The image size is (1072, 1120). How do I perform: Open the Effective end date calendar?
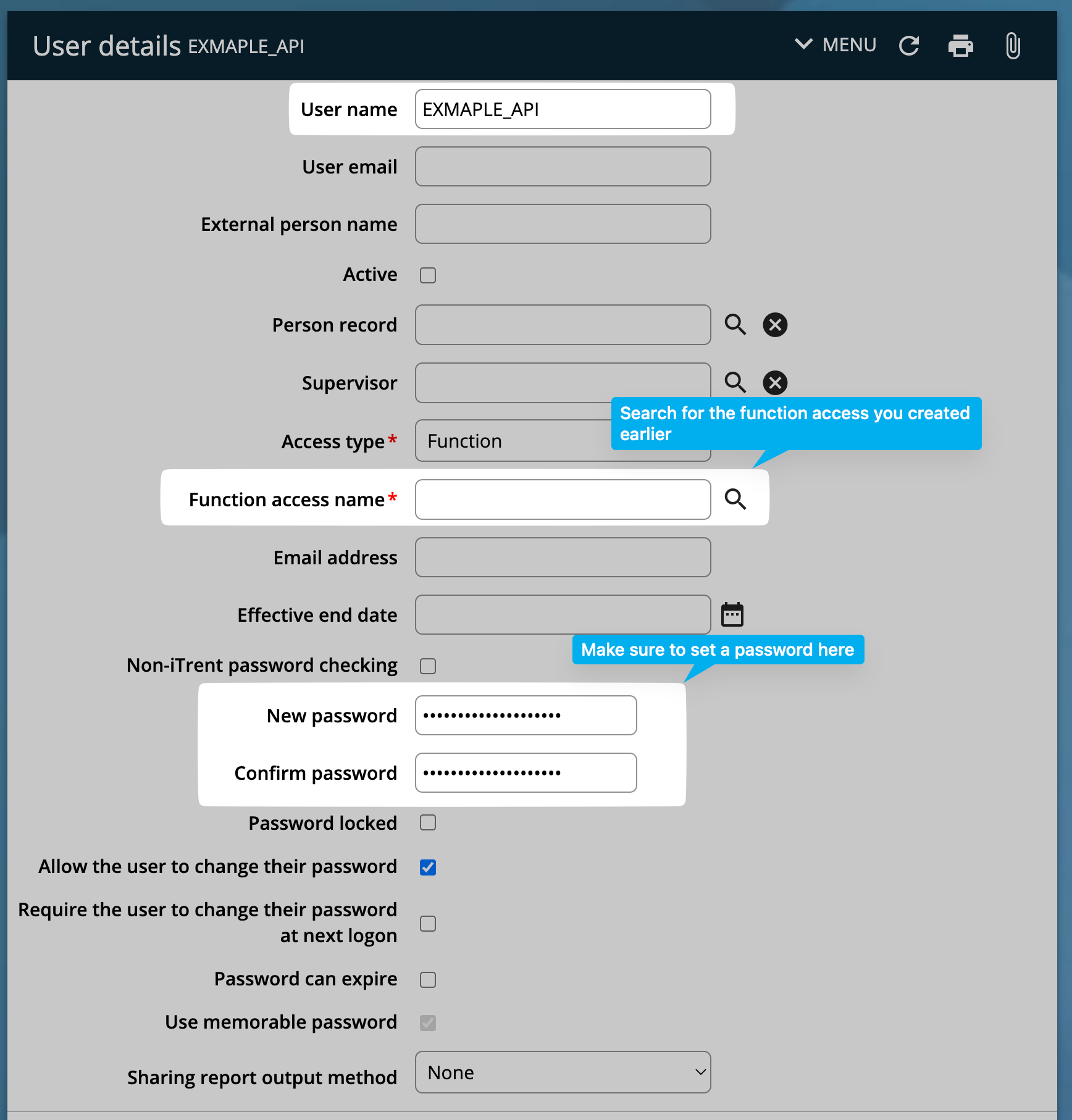pos(732,615)
